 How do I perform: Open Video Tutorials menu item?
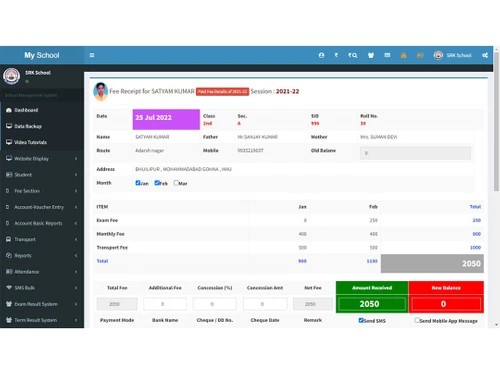tap(42, 142)
